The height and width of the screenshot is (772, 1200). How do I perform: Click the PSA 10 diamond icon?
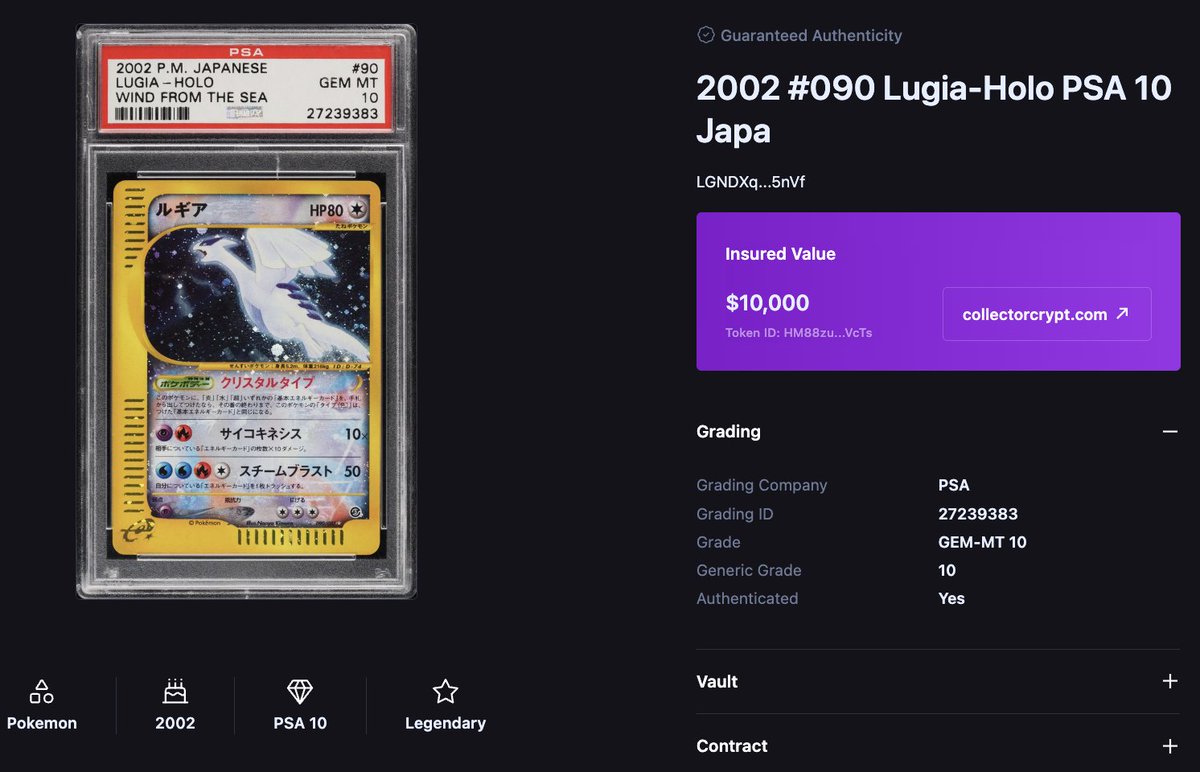click(300, 691)
